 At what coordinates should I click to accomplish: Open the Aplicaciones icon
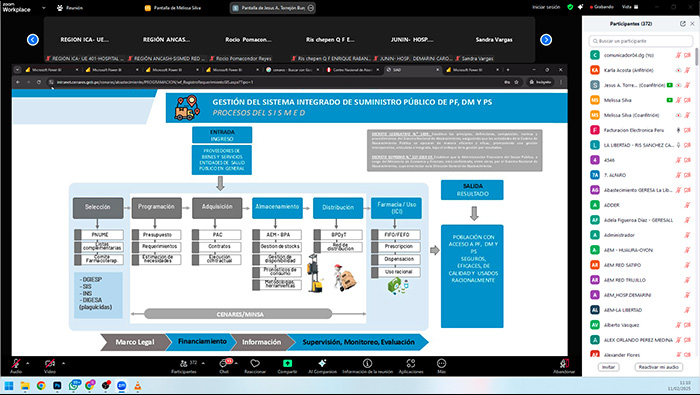point(411,363)
